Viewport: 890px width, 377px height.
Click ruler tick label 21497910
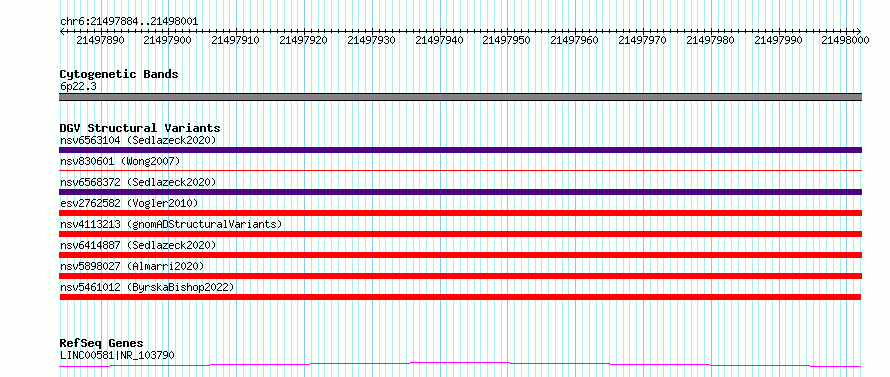(x=235, y=40)
